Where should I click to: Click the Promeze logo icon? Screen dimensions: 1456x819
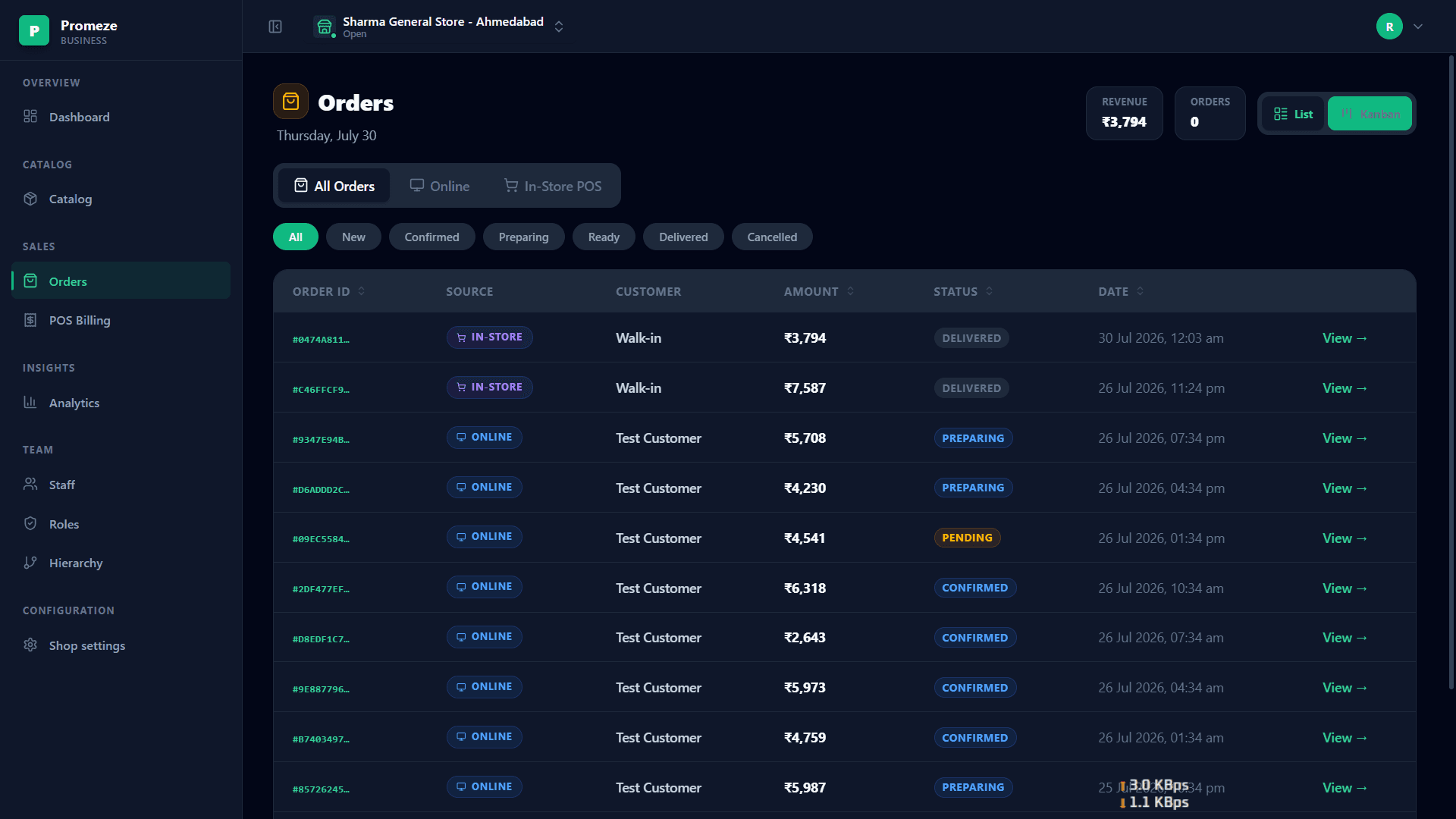[x=34, y=30]
